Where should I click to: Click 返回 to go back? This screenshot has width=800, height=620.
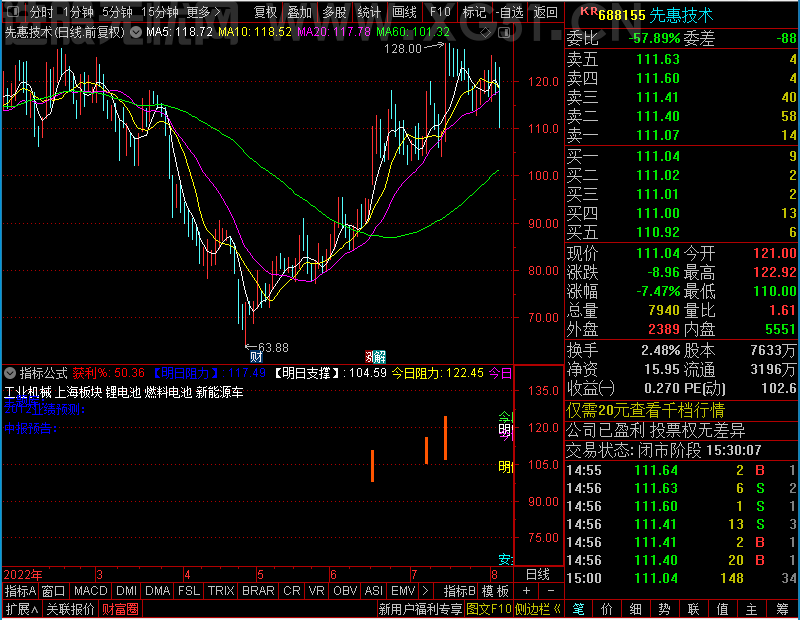point(545,12)
